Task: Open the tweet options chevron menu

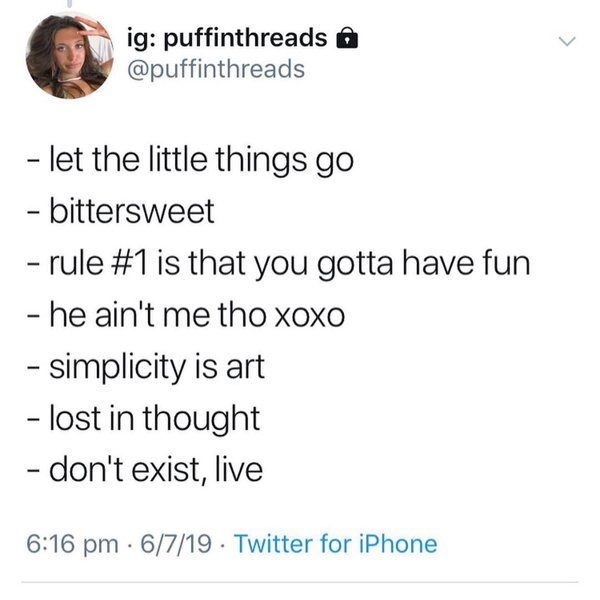Action: pyautogui.click(x=567, y=42)
